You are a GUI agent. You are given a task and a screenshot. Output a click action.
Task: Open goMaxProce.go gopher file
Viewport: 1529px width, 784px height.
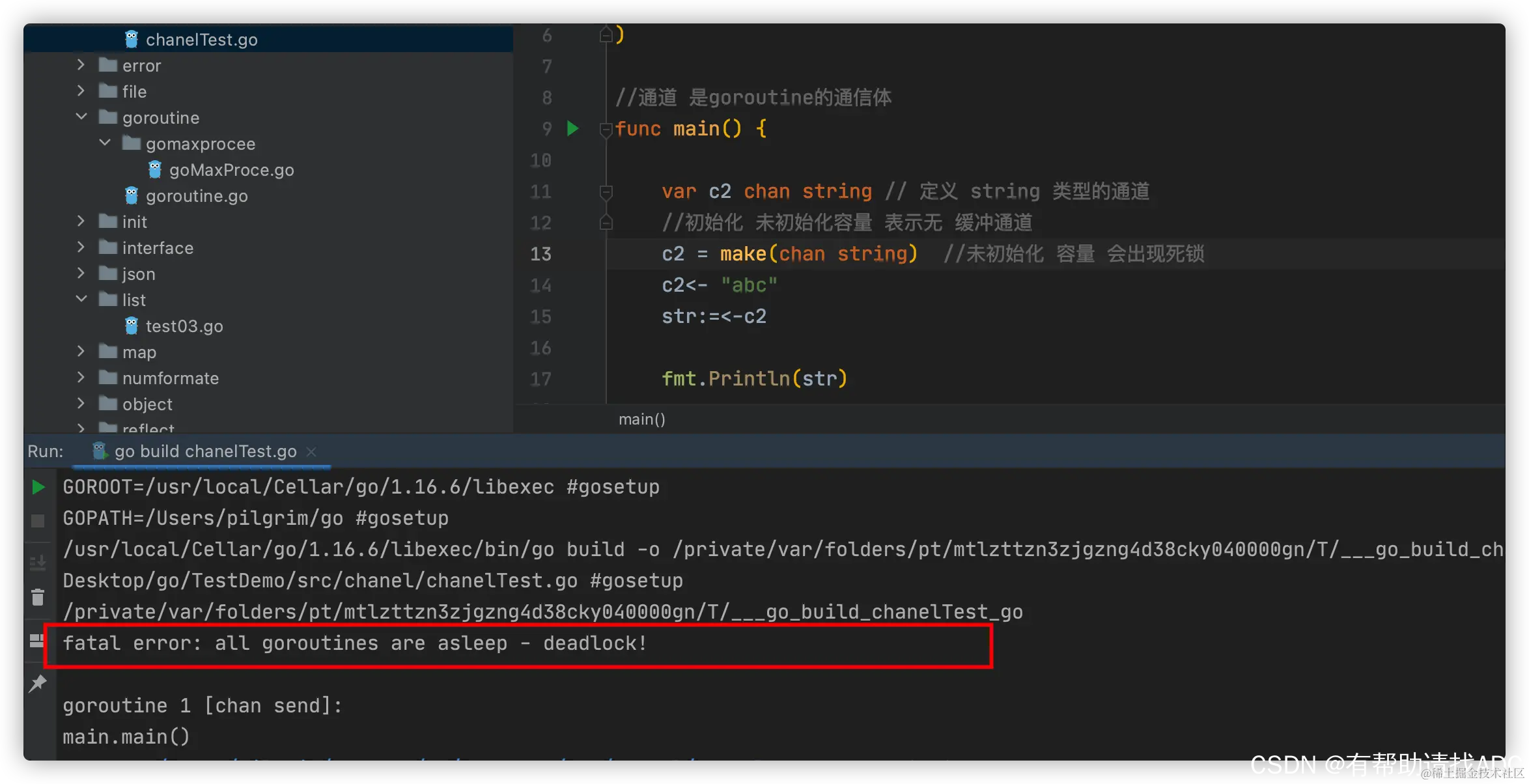[231, 170]
